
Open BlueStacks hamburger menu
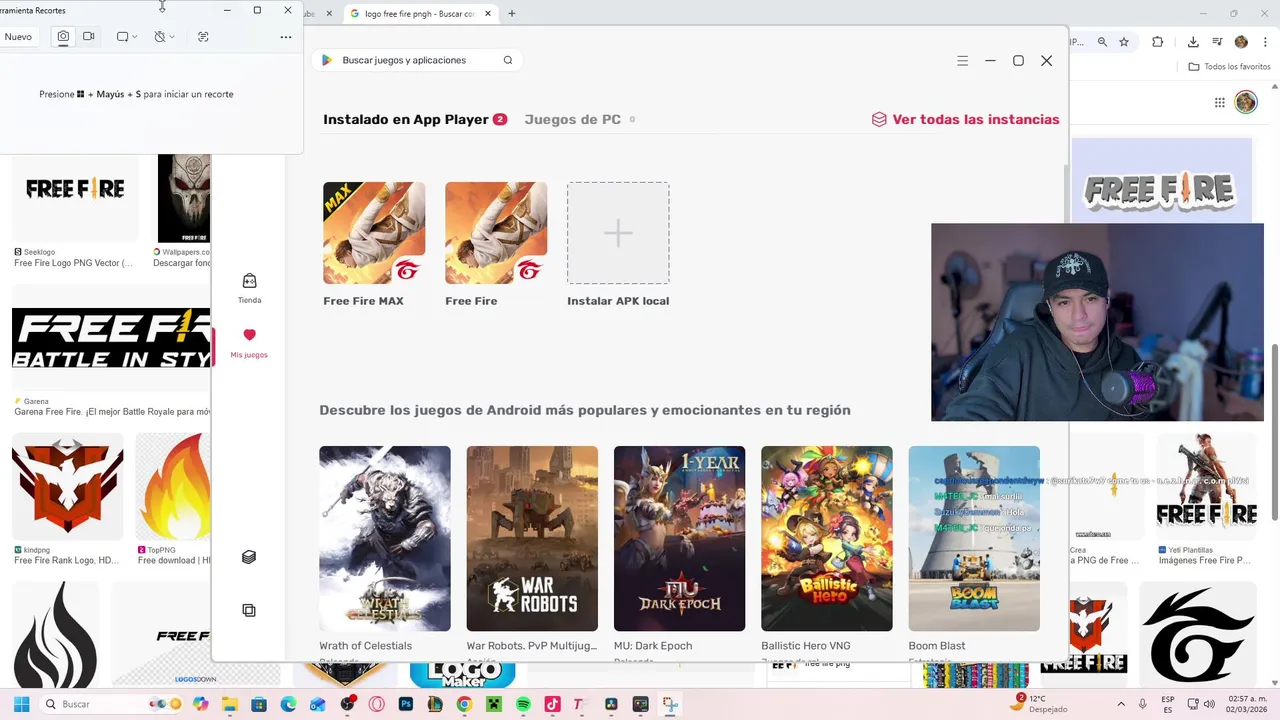[962, 61]
